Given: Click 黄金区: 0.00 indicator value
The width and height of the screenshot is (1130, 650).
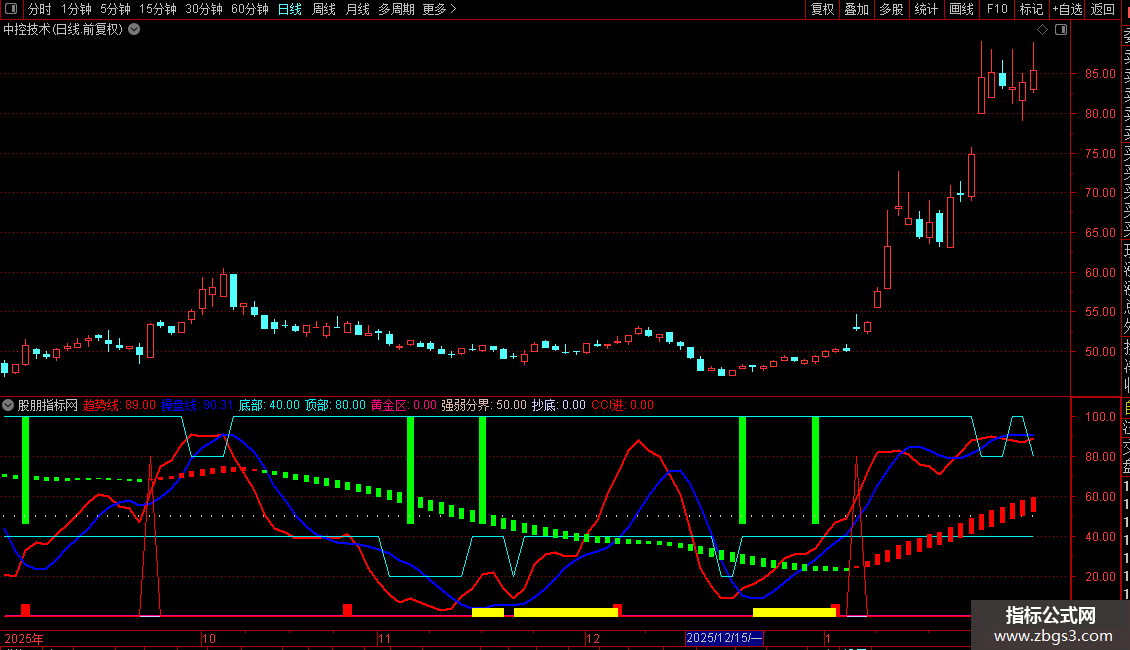Looking at the screenshot, I should point(404,405).
